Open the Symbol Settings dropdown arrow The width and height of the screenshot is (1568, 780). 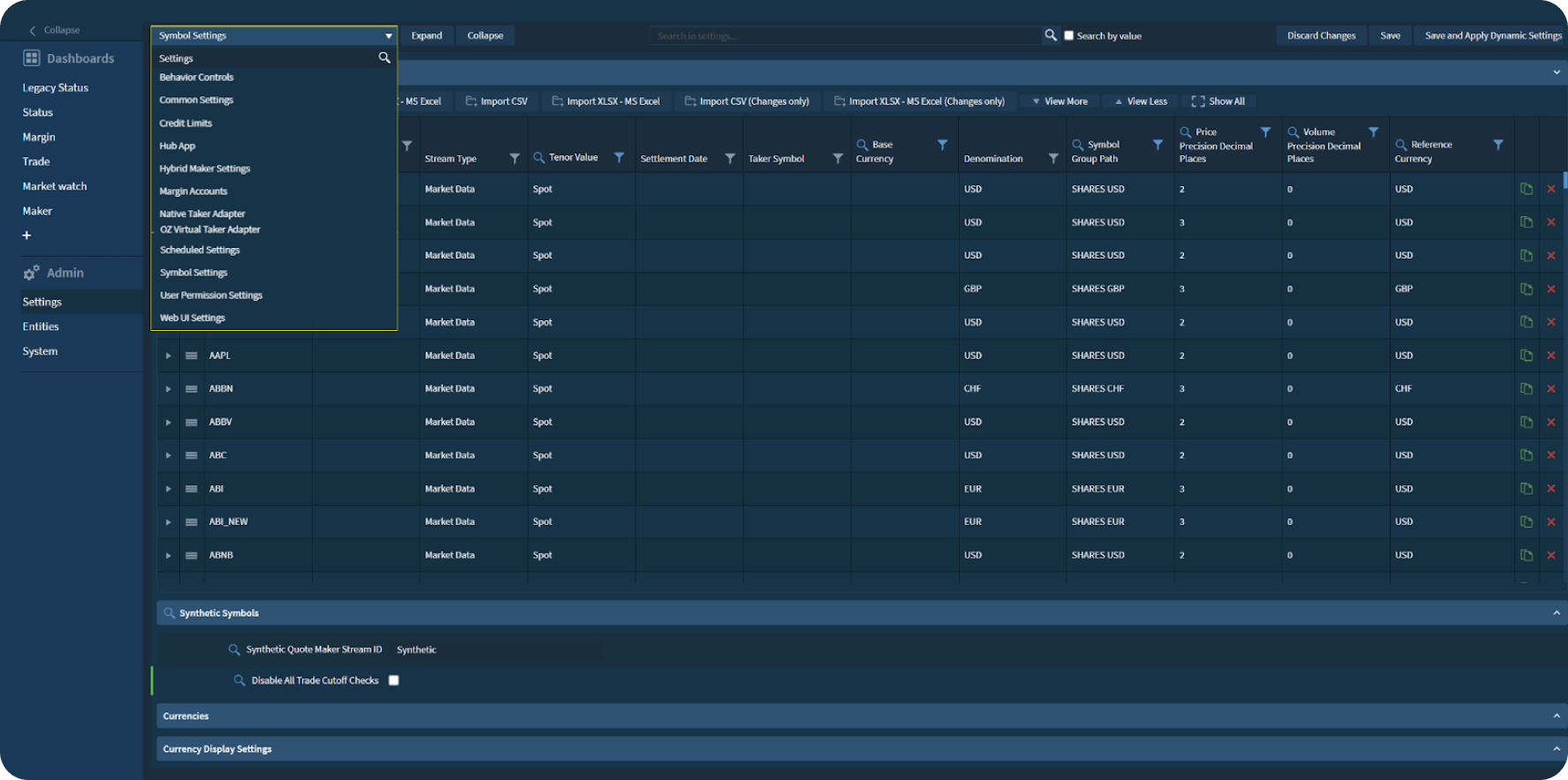coord(388,36)
